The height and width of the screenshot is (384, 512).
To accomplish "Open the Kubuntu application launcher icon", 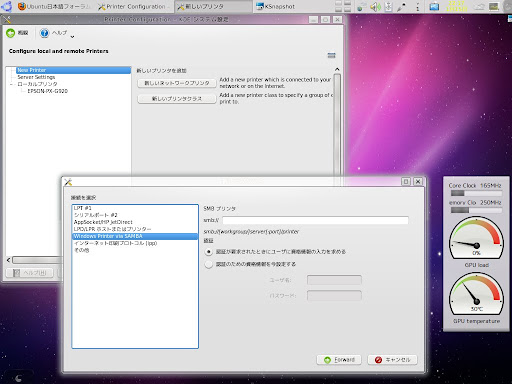I will coord(7,6).
